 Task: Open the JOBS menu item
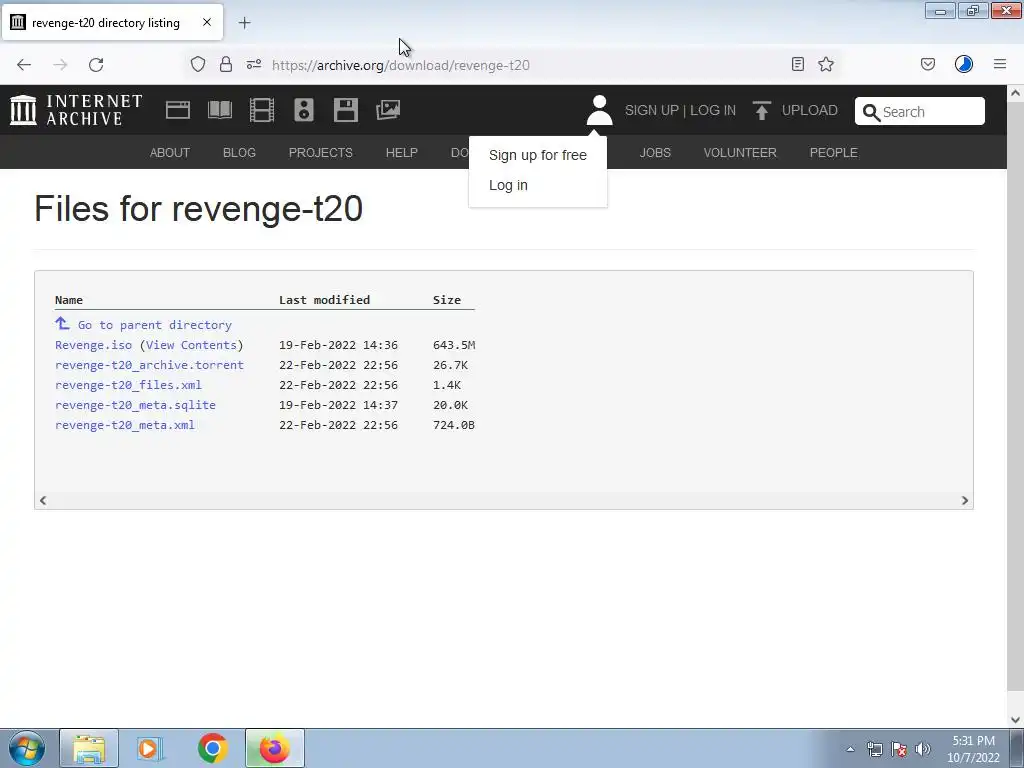(x=655, y=152)
